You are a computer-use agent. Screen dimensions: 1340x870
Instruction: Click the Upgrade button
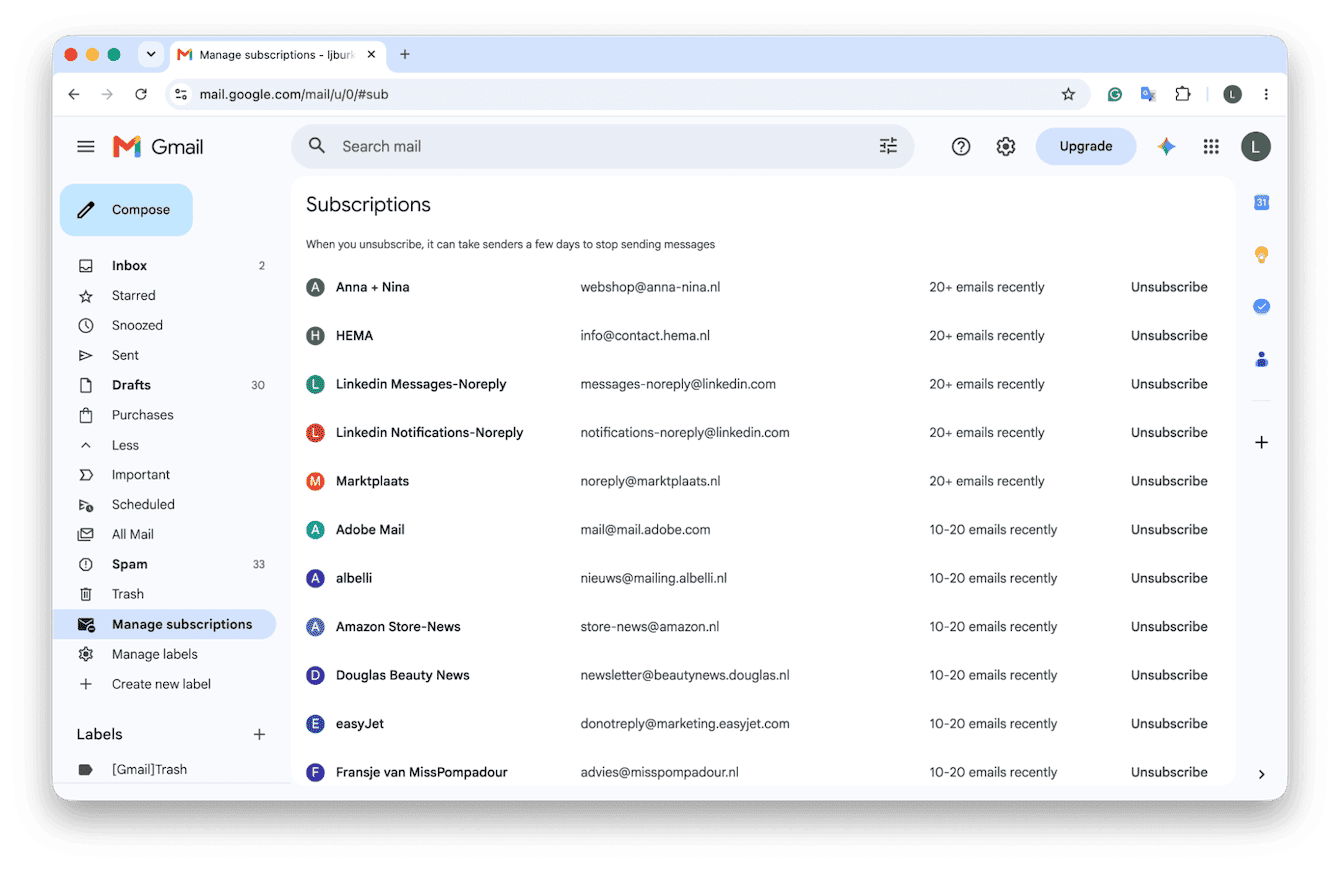[1086, 146]
